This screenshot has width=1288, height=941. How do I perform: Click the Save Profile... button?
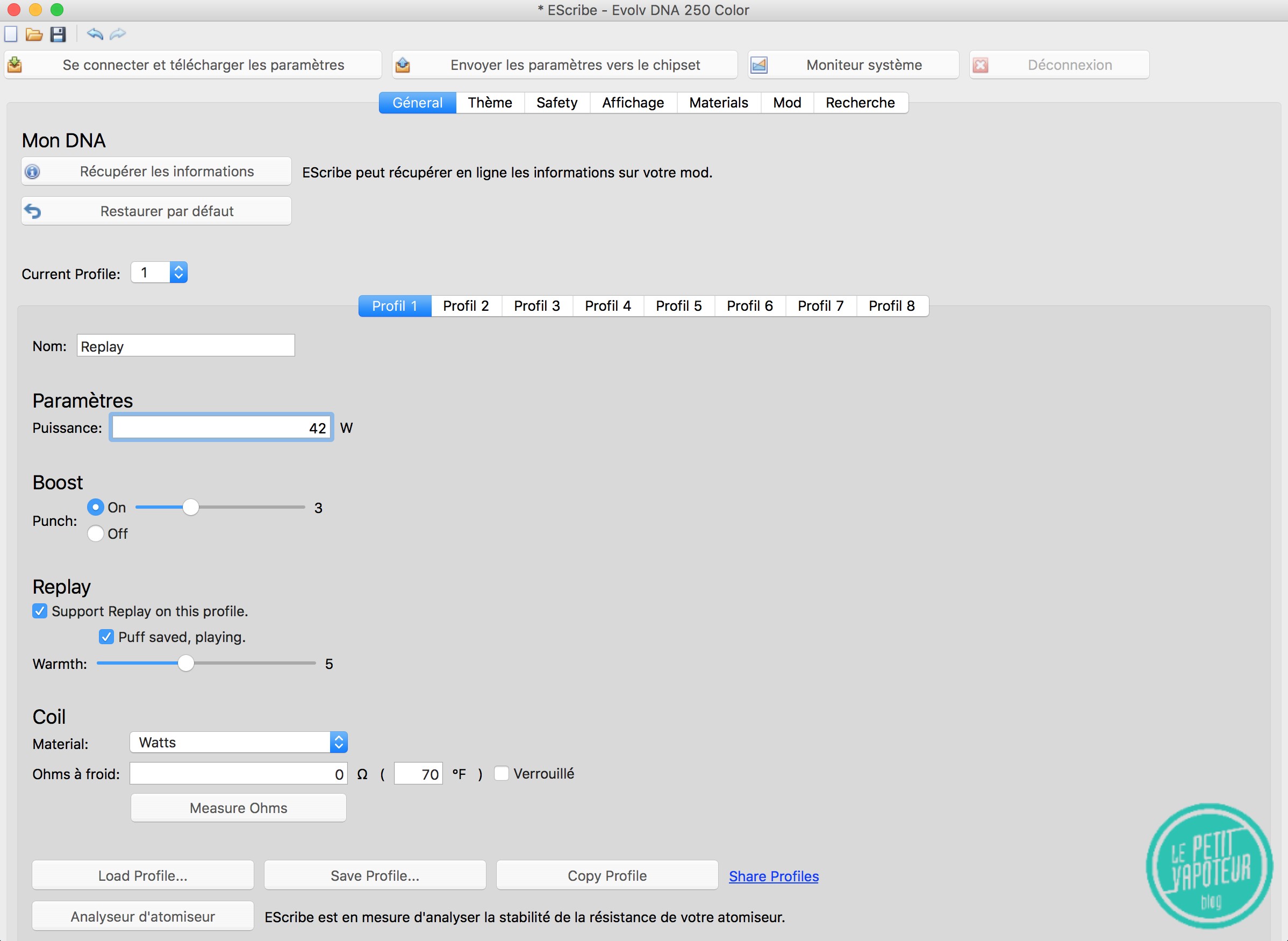click(375, 875)
